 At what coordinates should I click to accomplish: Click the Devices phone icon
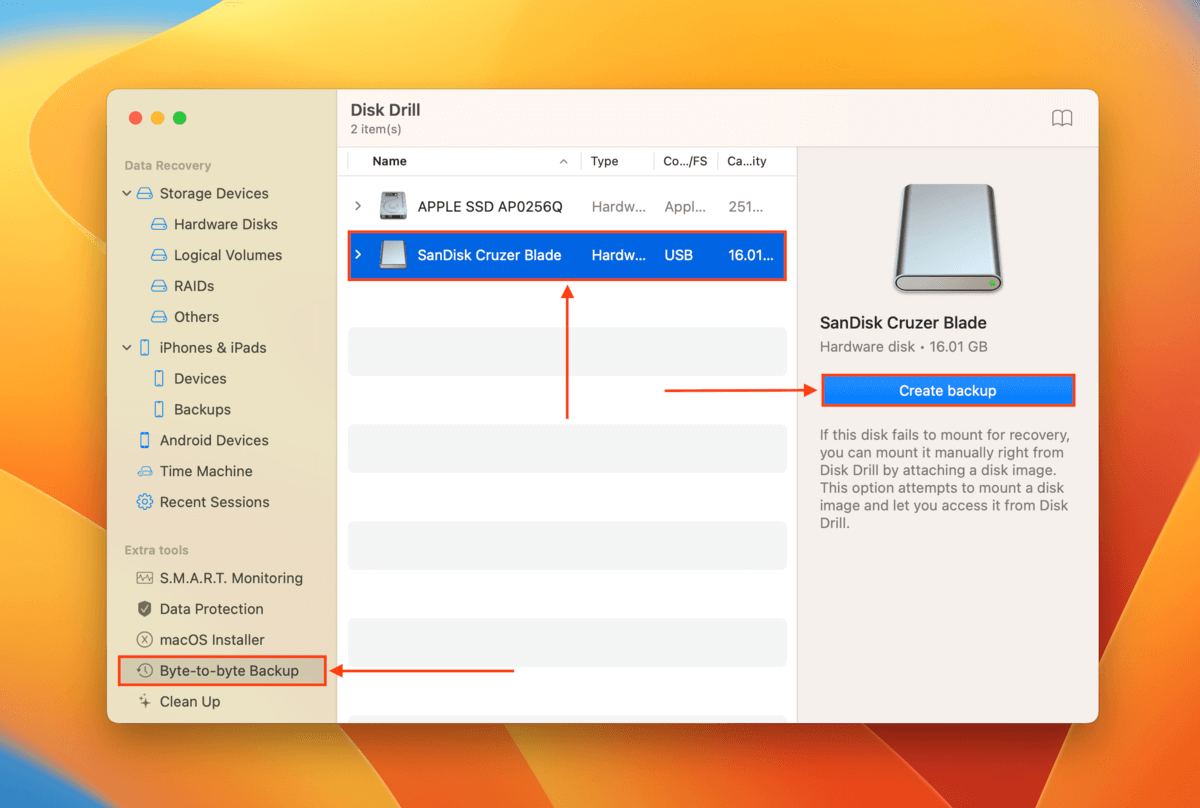(x=158, y=379)
